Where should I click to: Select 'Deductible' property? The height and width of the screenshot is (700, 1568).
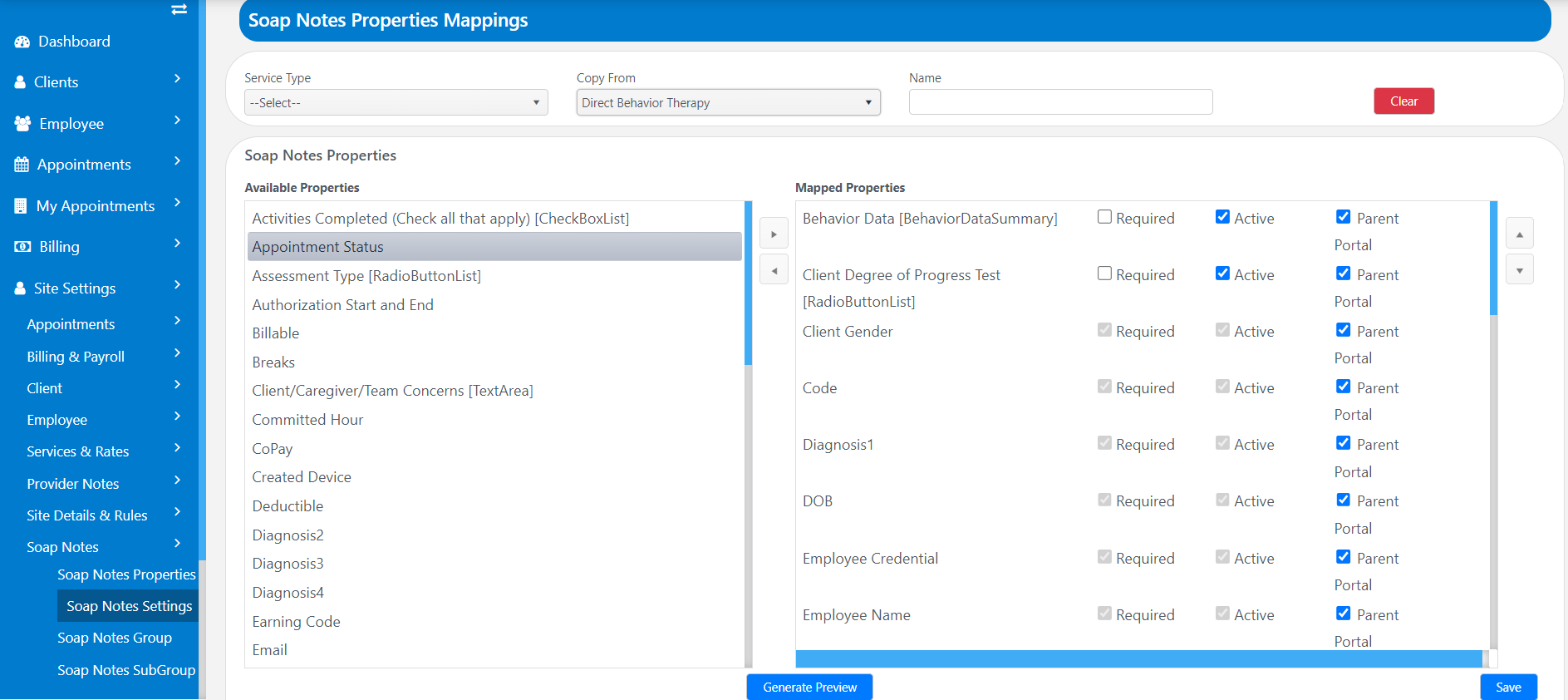(x=494, y=506)
